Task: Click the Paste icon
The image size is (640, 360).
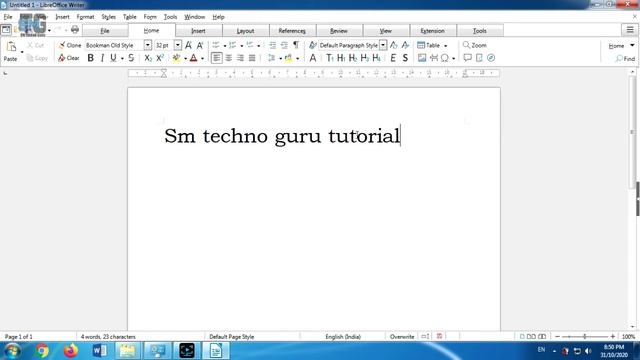Action: coord(11,47)
